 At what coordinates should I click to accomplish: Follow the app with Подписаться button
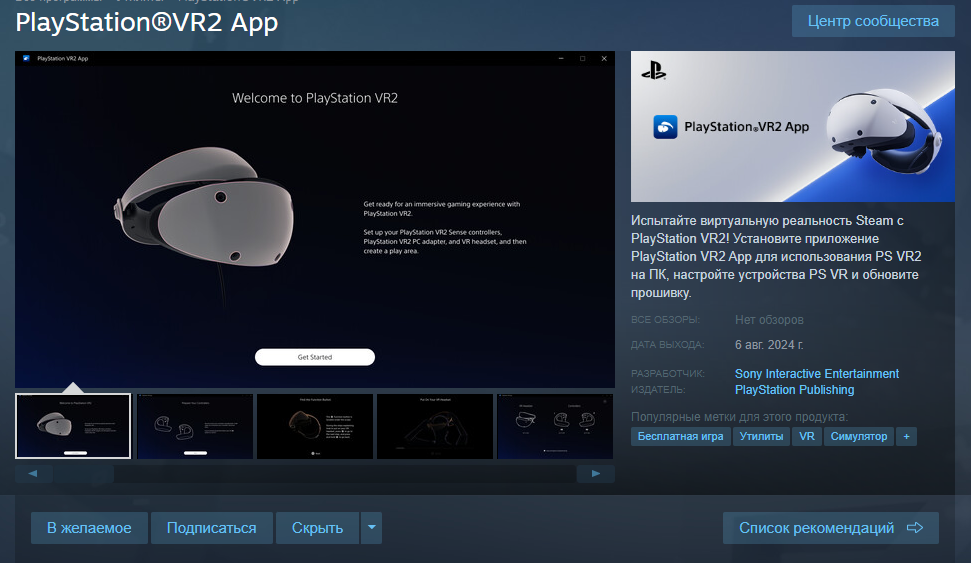[x=211, y=528]
